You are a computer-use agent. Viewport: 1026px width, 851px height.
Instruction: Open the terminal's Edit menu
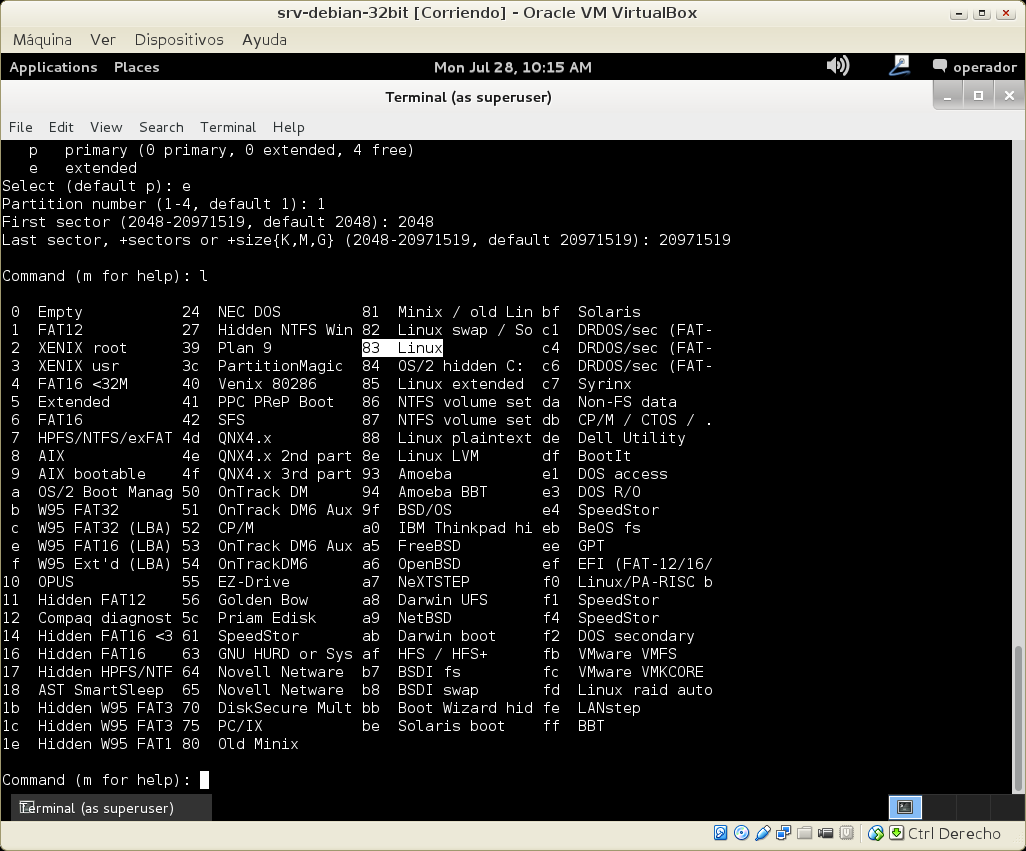click(x=61, y=127)
